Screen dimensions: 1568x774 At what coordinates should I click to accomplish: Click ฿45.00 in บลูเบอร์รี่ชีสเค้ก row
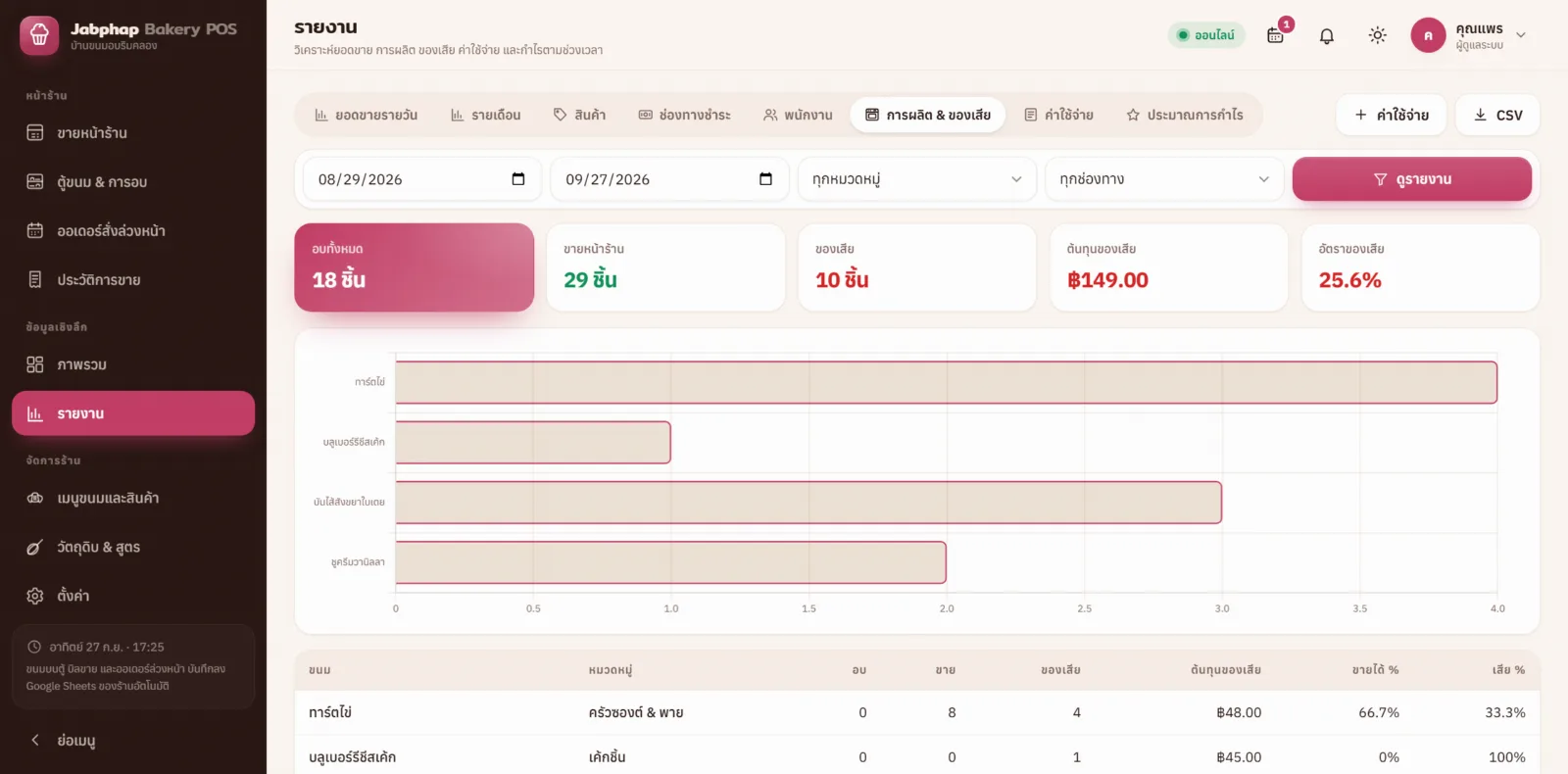[1239, 757]
